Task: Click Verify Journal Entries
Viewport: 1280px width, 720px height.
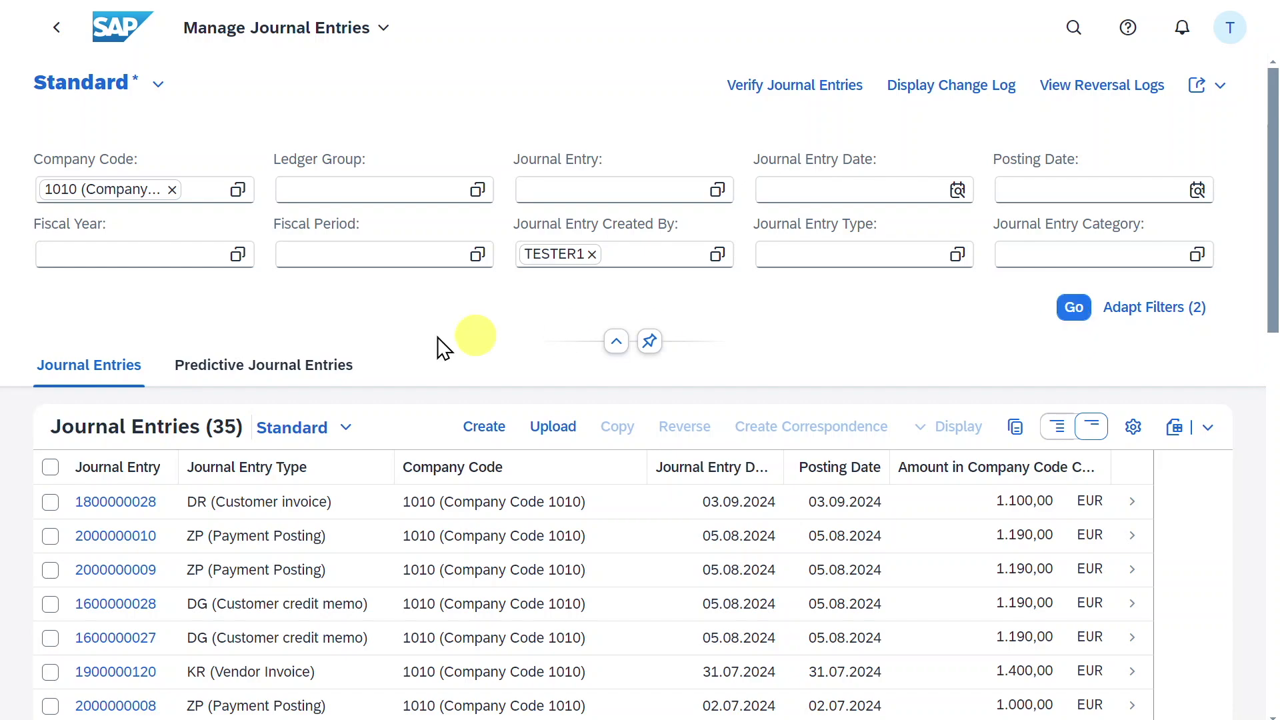Action: pyautogui.click(x=795, y=85)
